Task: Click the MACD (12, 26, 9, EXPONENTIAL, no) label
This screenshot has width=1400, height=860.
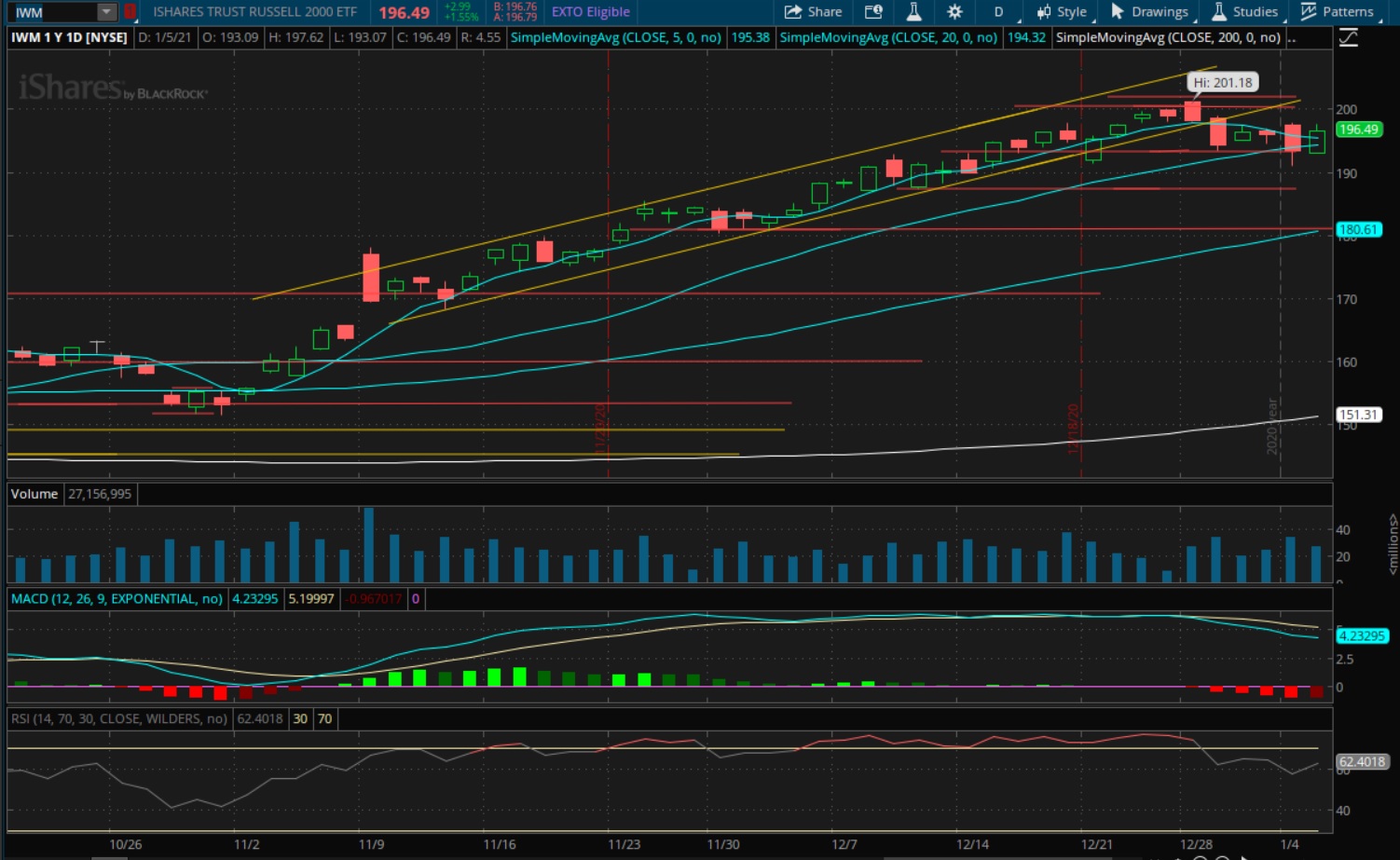Action: coord(117,599)
